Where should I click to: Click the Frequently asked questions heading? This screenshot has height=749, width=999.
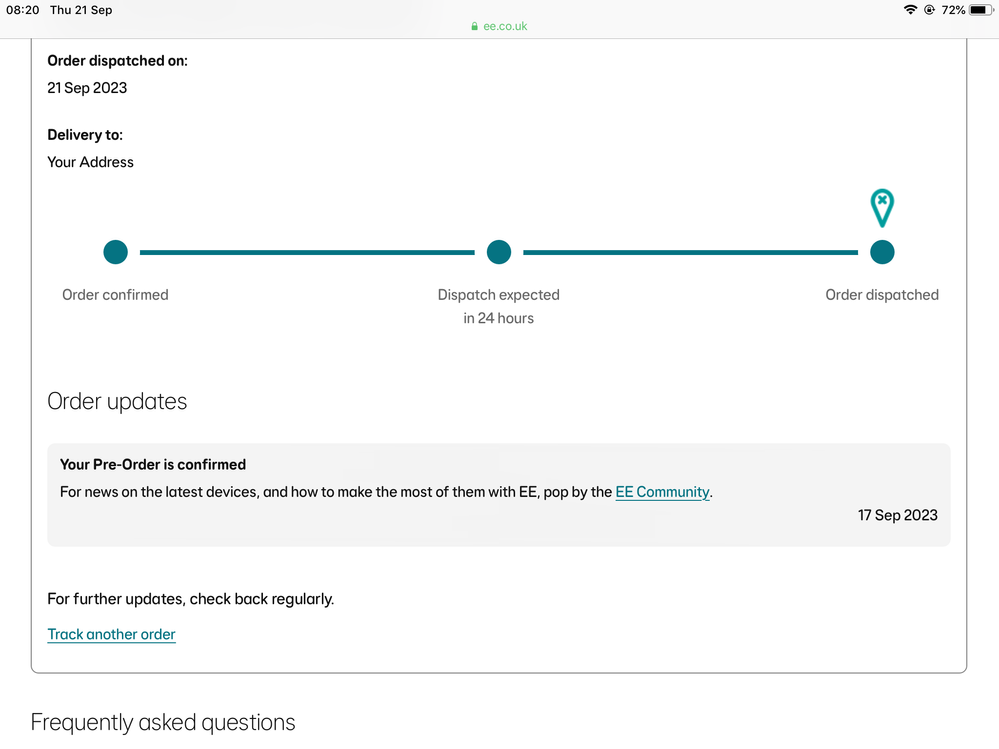click(x=163, y=722)
